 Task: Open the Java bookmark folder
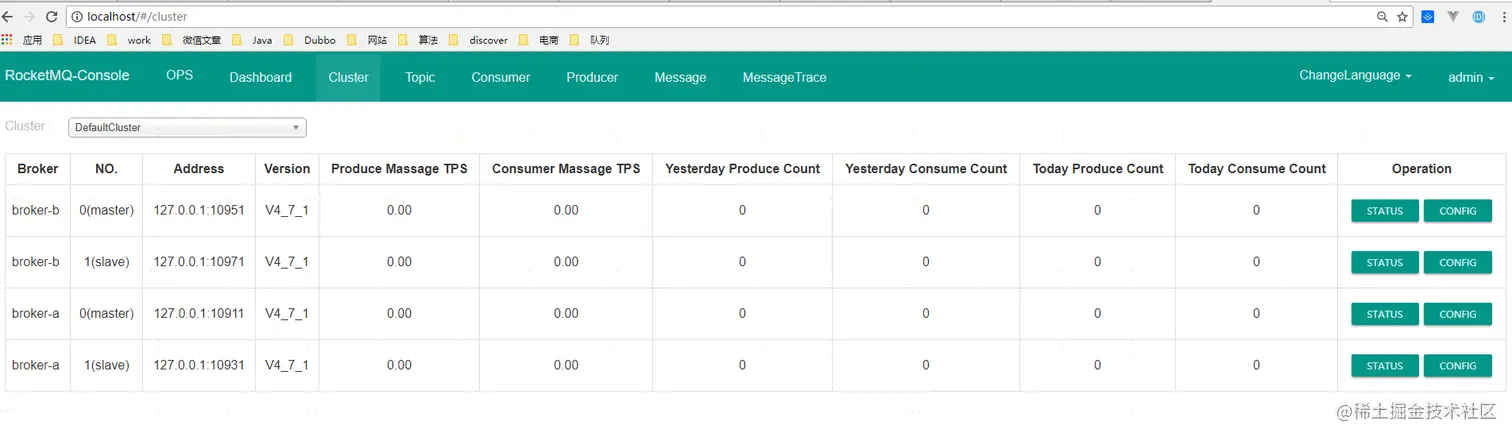pos(252,40)
